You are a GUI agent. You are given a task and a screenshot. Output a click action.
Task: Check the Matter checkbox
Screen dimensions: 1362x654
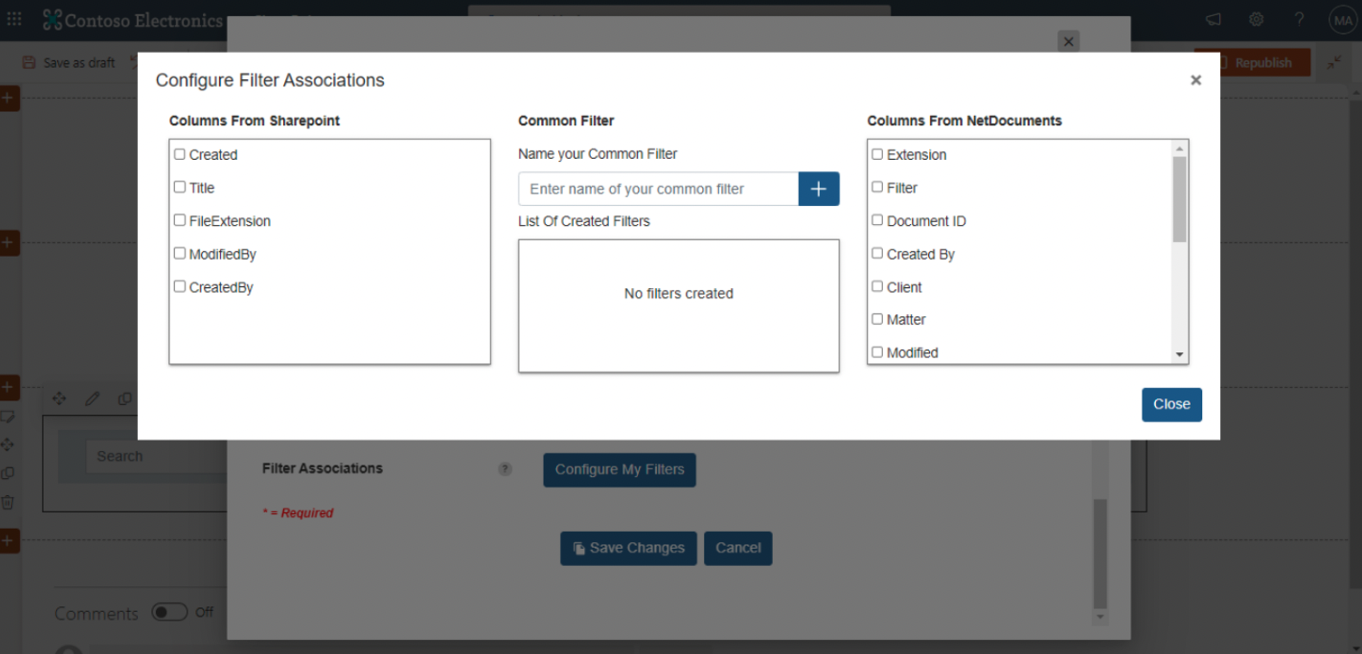coord(877,319)
